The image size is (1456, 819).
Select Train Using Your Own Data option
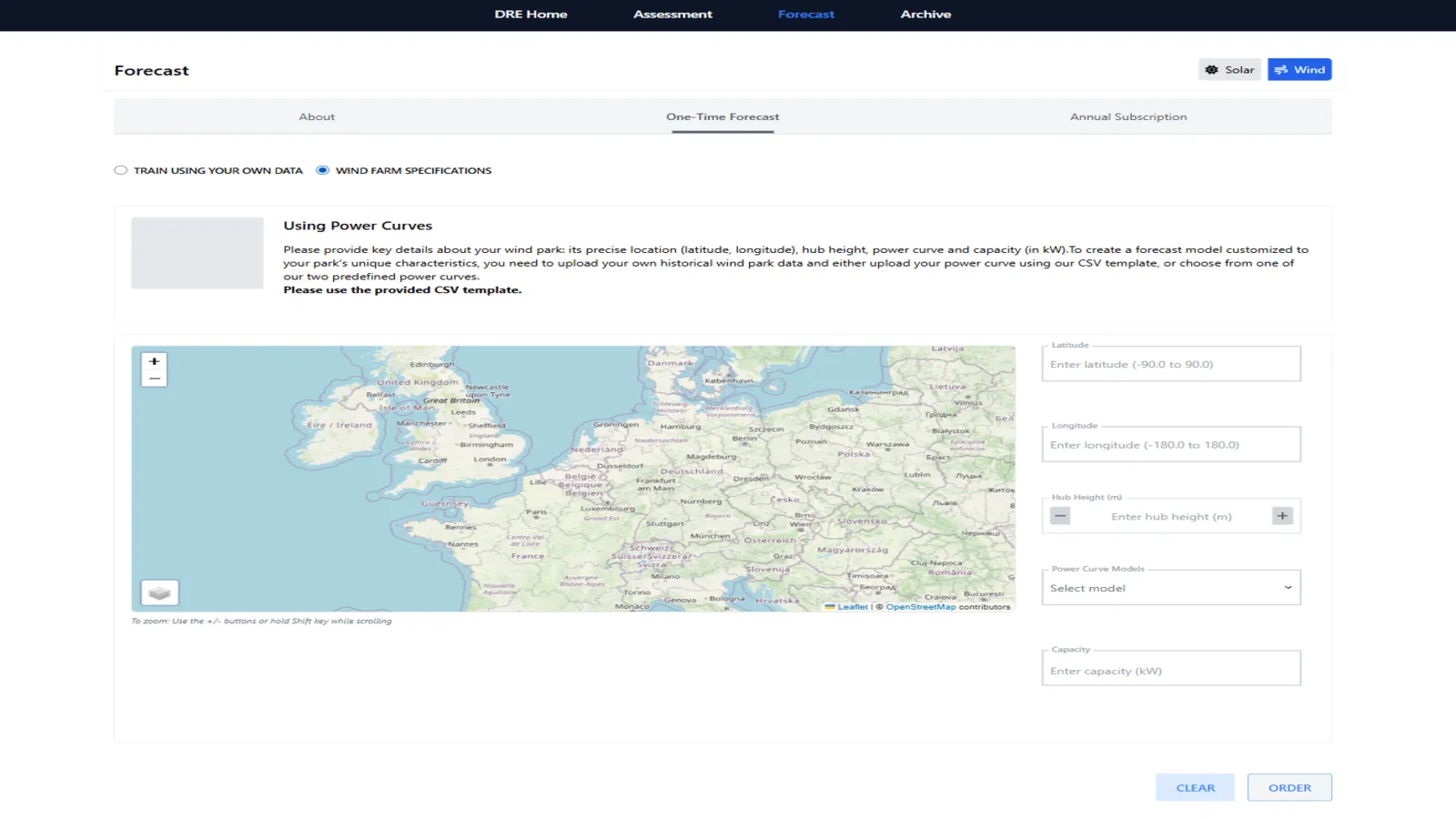(x=121, y=170)
